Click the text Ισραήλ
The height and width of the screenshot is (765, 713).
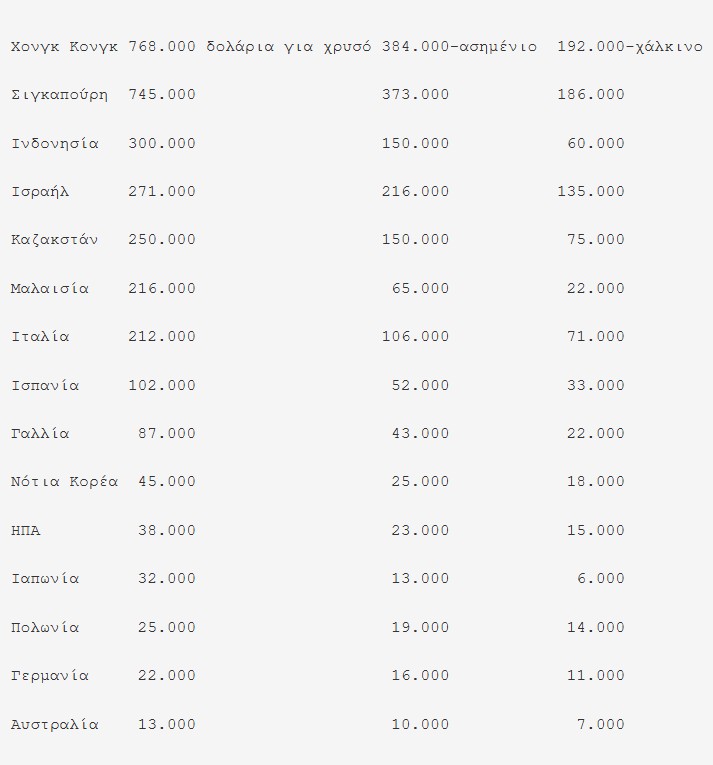(40, 192)
